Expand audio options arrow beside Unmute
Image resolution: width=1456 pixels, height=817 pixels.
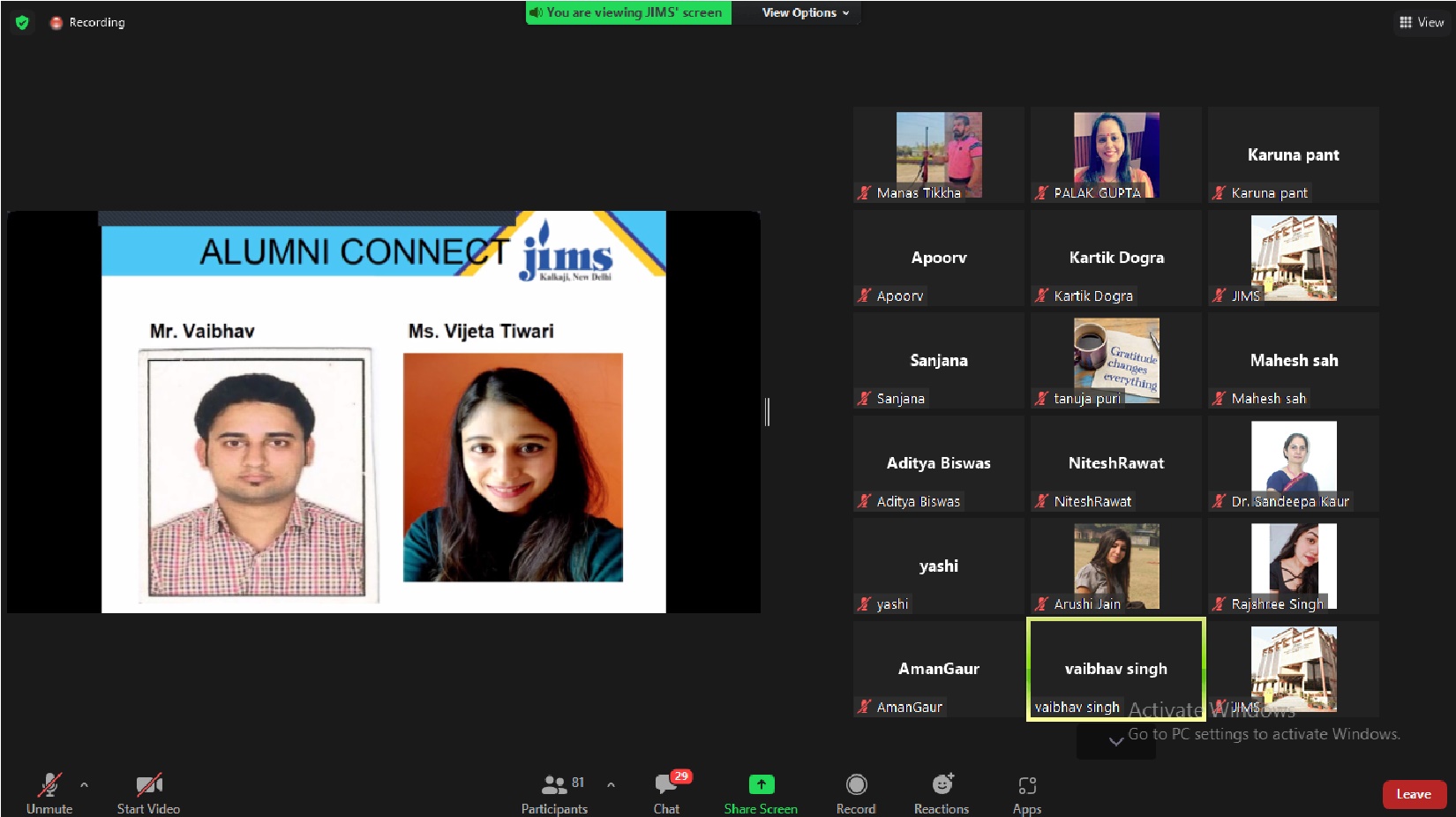click(x=85, y=784)
